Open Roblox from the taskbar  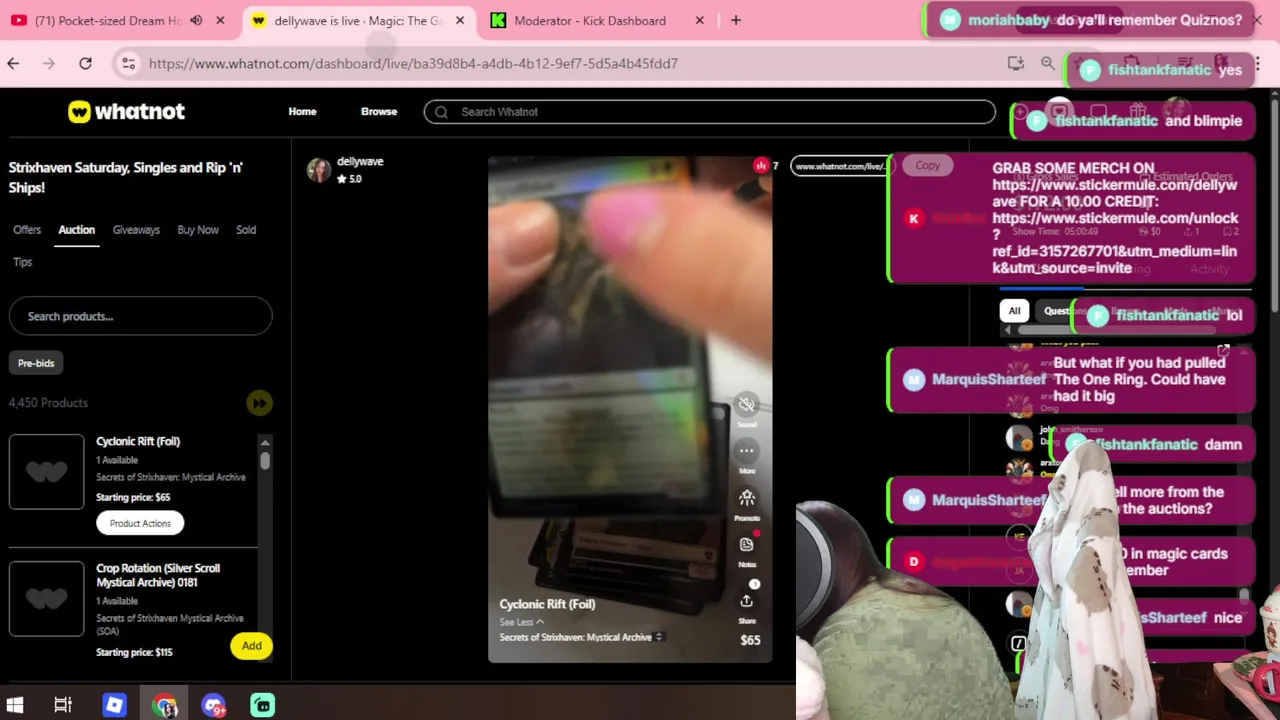tap(114, 705)
